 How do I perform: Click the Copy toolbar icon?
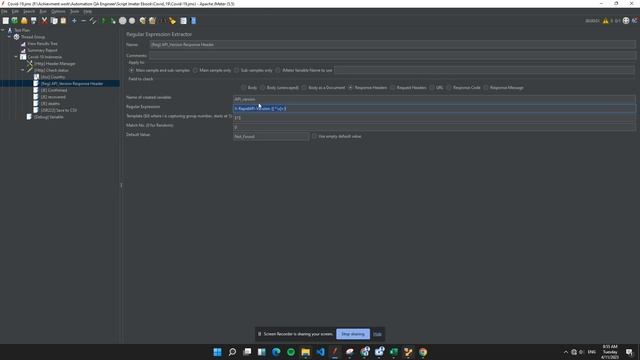(54, 20)
